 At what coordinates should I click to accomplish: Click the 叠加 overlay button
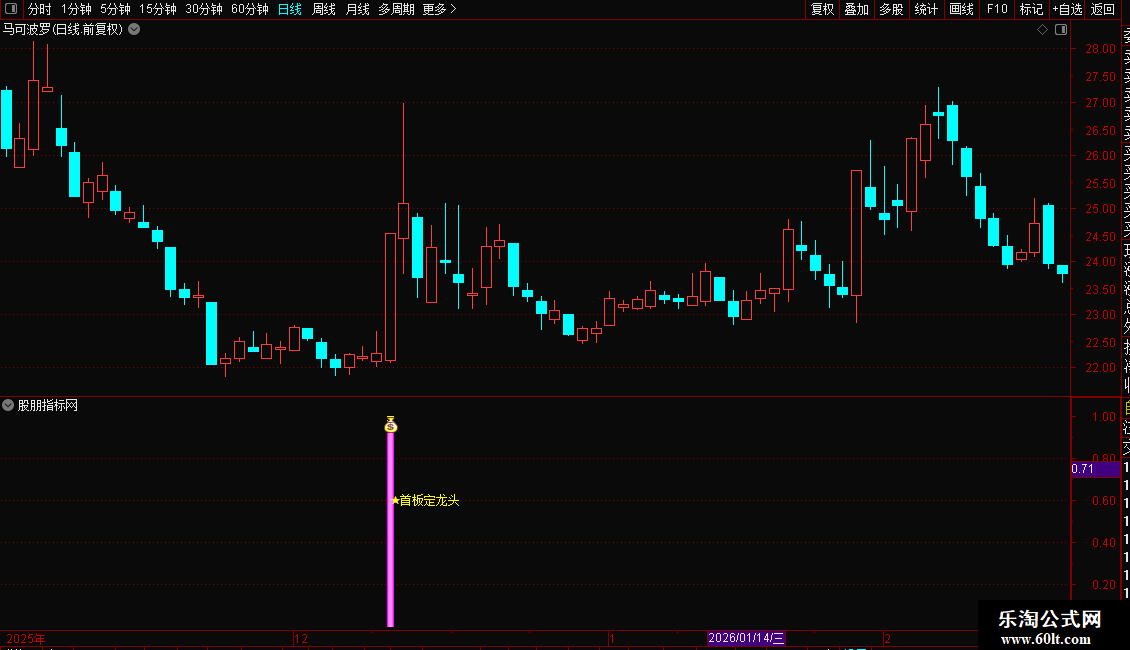(857, 9)
